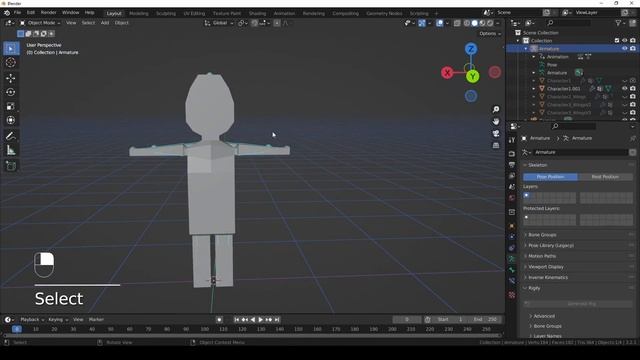Click the Generate Rig button

pyautogui.click(x=578, y=304)
